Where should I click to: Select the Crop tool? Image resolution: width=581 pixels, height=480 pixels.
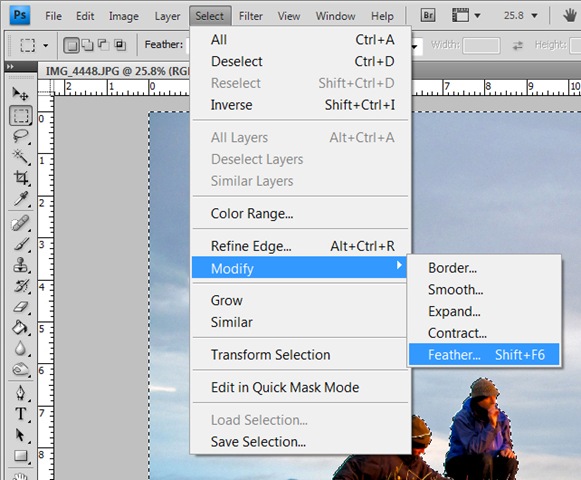[x=20, y=178]
